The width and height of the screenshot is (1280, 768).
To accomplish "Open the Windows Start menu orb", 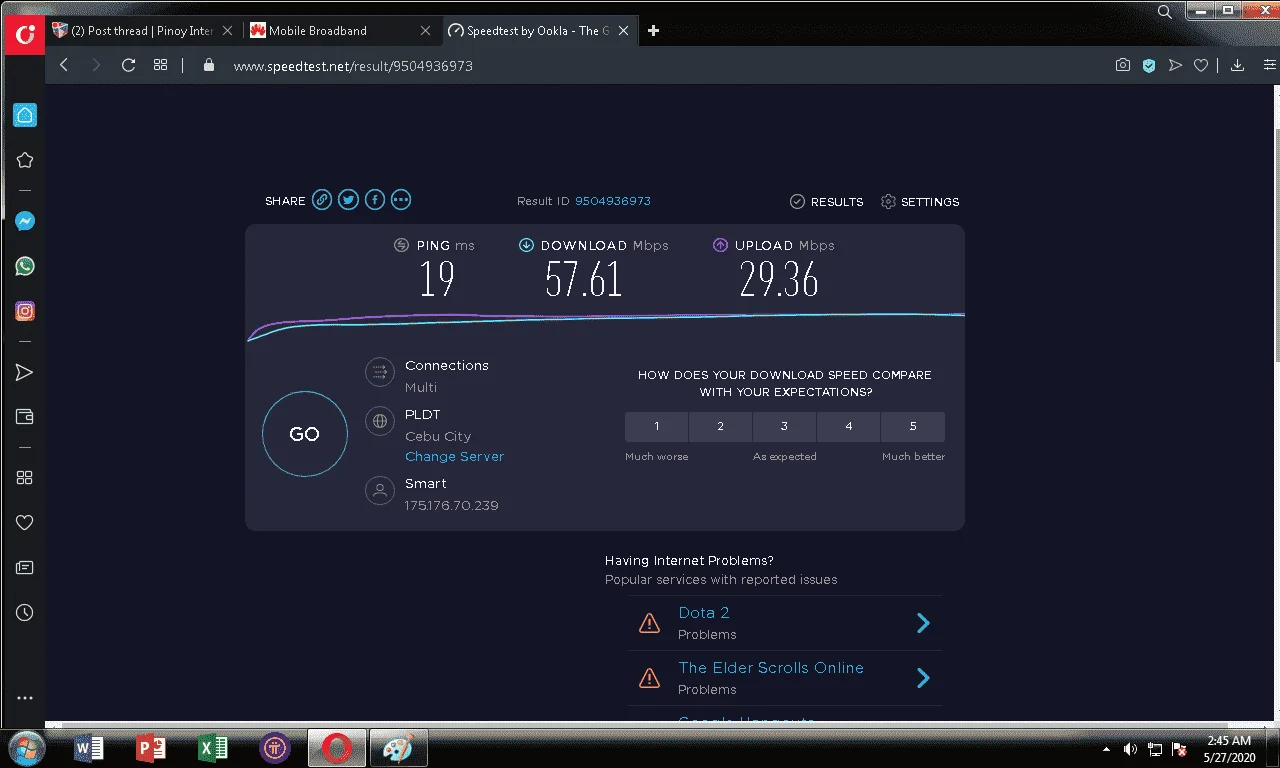I will point(26,747).
